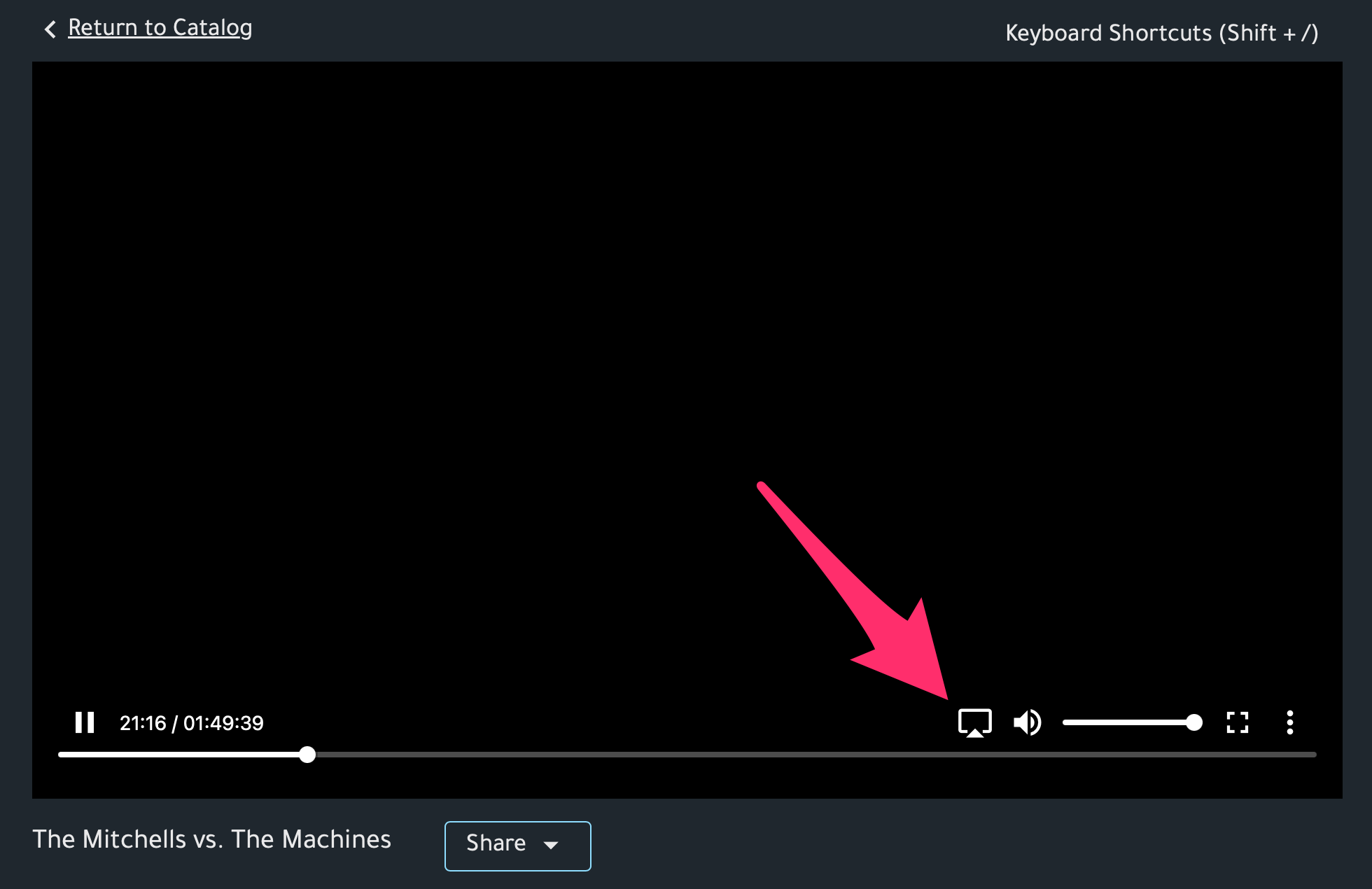
Task: Open the three-dot more options menu
Action: [1289, 722]
